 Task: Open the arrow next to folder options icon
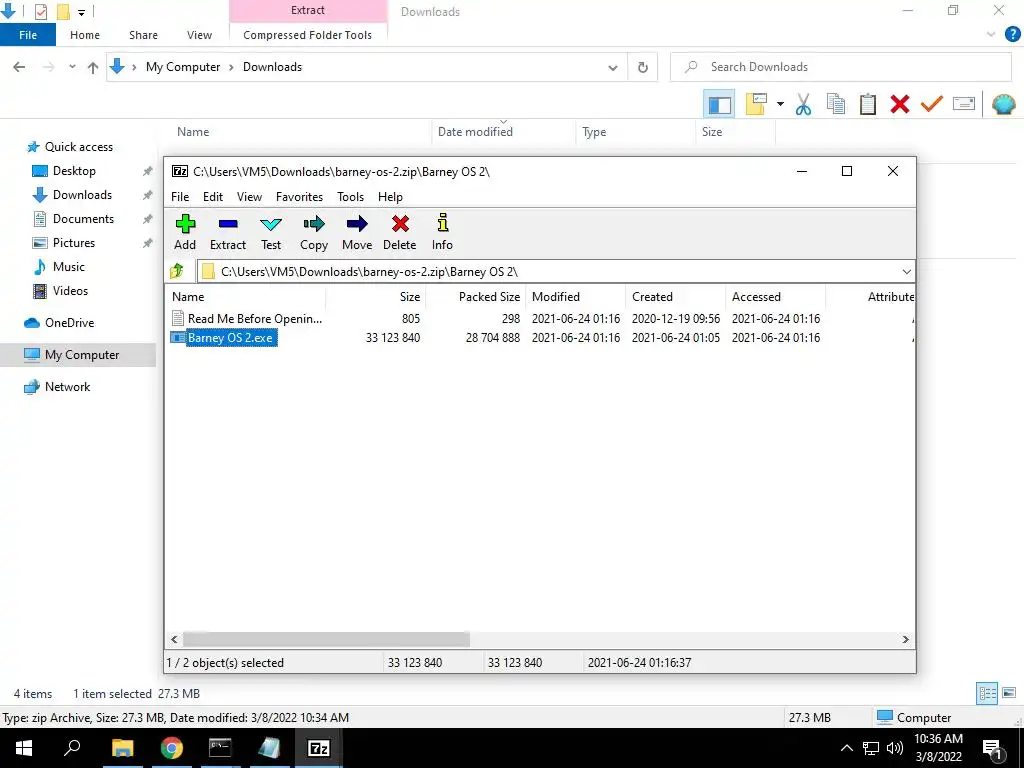(x=780, y=104)
